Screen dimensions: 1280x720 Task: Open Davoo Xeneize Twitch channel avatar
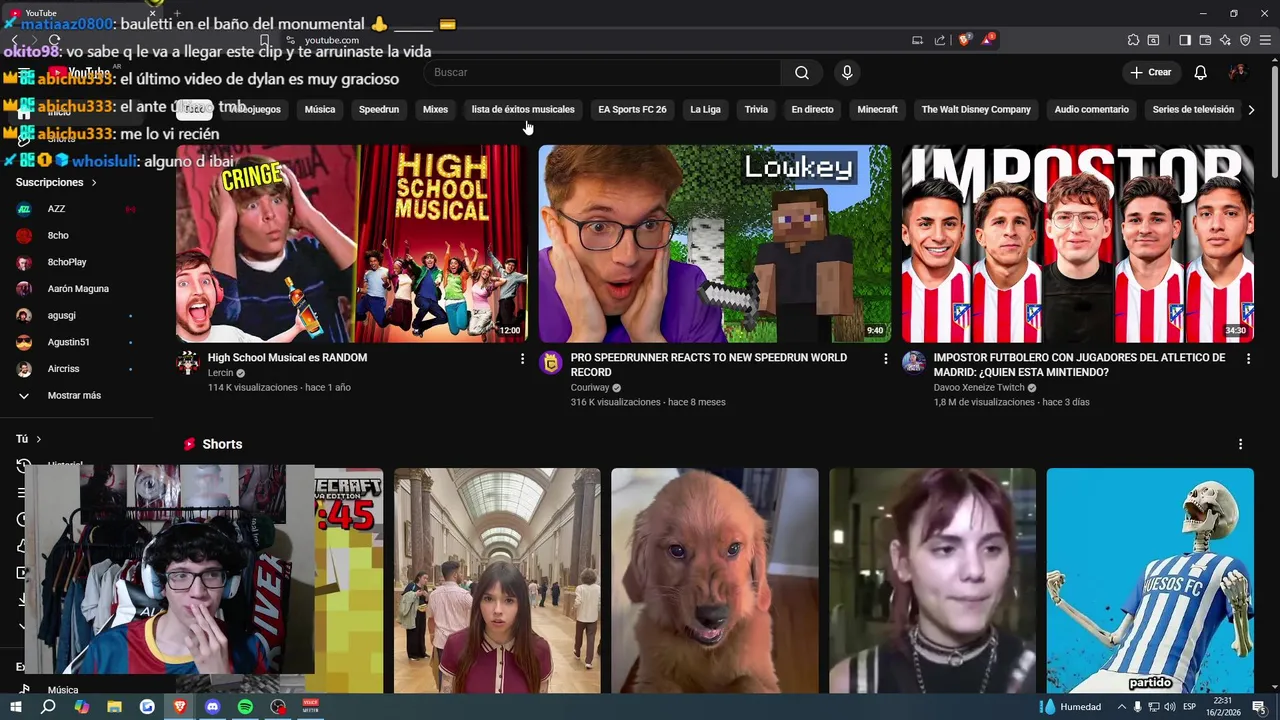click(914, 362)
